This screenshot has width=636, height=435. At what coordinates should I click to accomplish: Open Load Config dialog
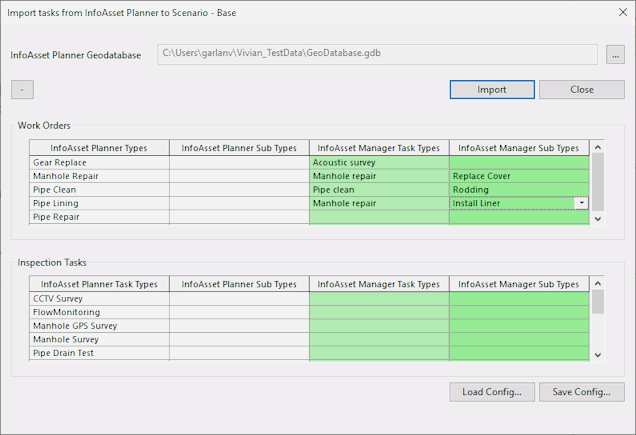click(x=492, y=392)
